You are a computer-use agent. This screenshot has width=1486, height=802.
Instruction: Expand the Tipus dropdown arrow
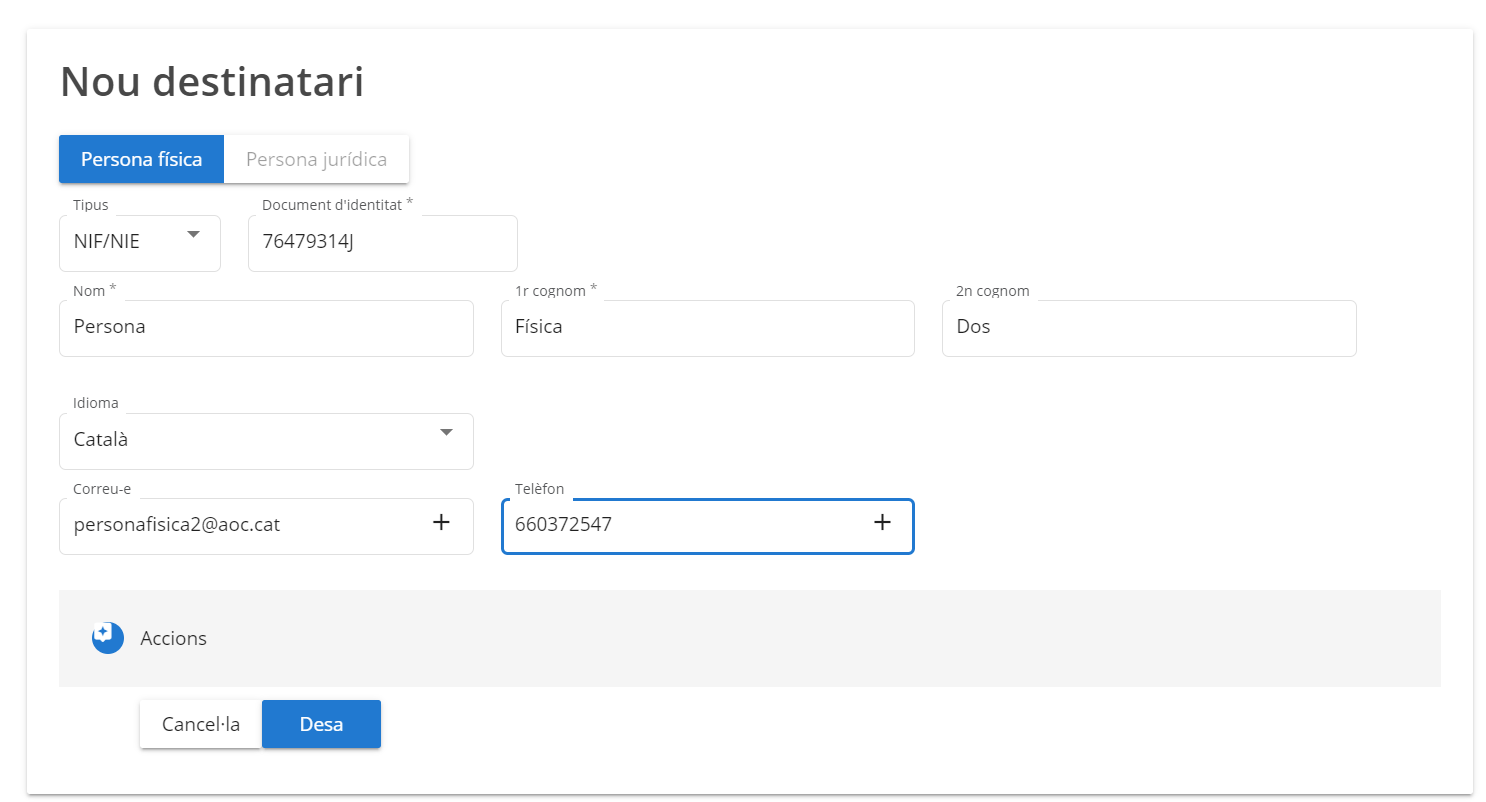pos(193,234)
